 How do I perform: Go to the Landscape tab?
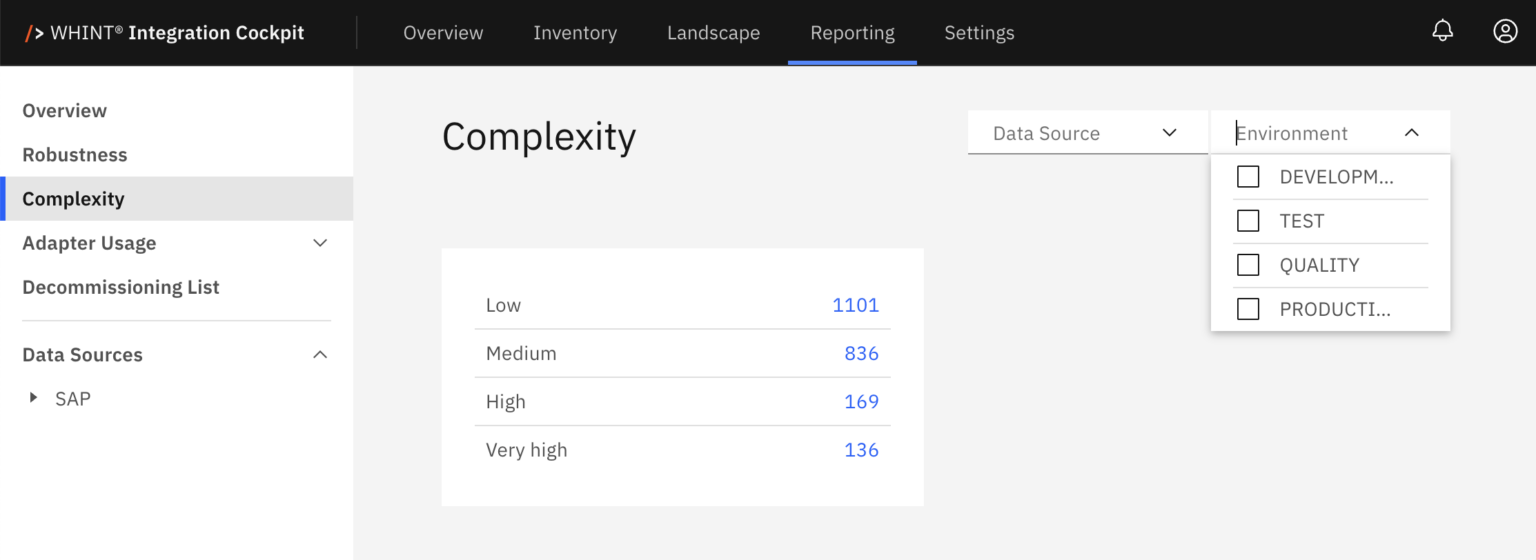713,33
